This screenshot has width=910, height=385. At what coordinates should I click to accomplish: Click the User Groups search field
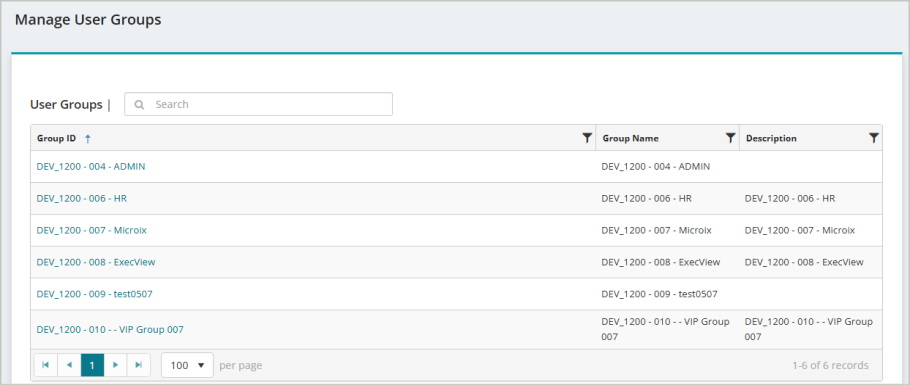258,105
